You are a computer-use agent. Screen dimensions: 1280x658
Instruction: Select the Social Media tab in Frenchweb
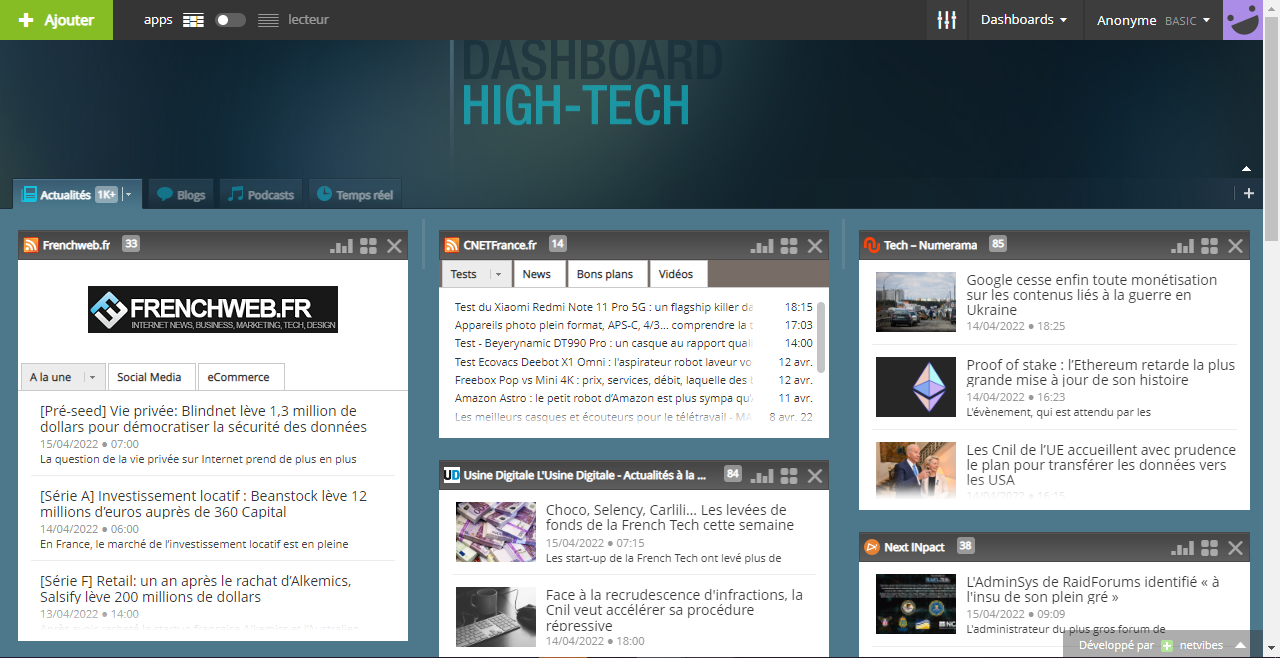[149, 377]
